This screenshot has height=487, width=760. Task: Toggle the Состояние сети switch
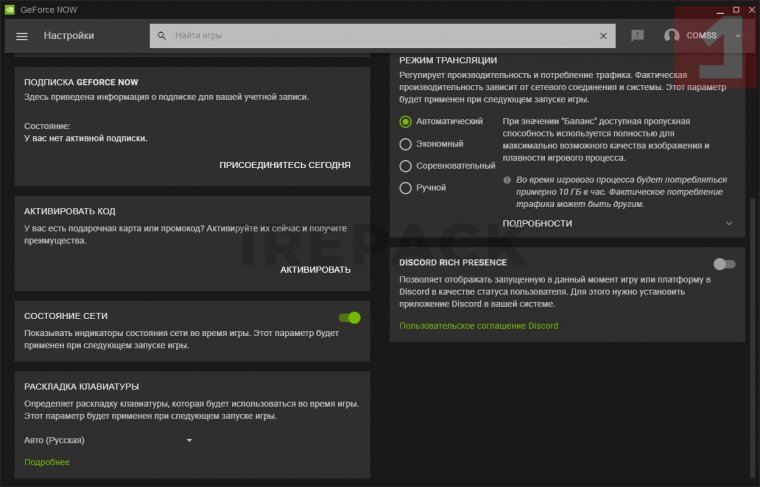pos(349,317)
